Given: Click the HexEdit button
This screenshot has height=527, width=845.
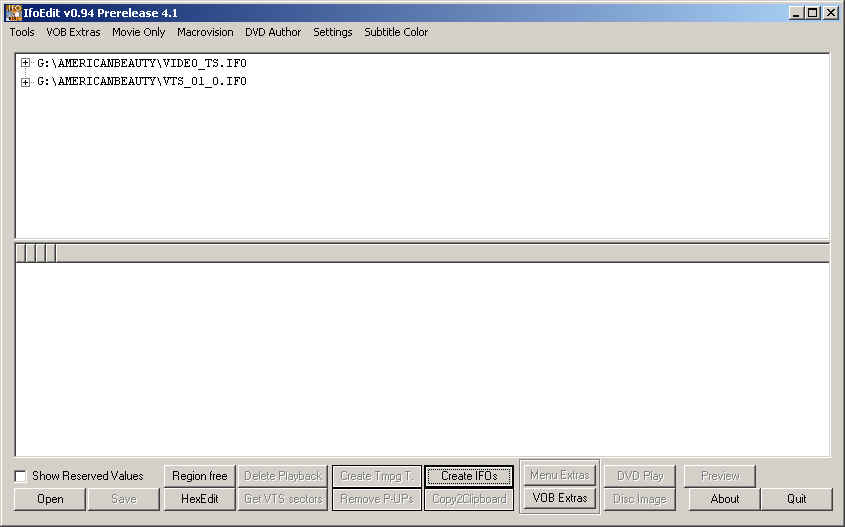Looking at the screenshot, I should point(199,499).
